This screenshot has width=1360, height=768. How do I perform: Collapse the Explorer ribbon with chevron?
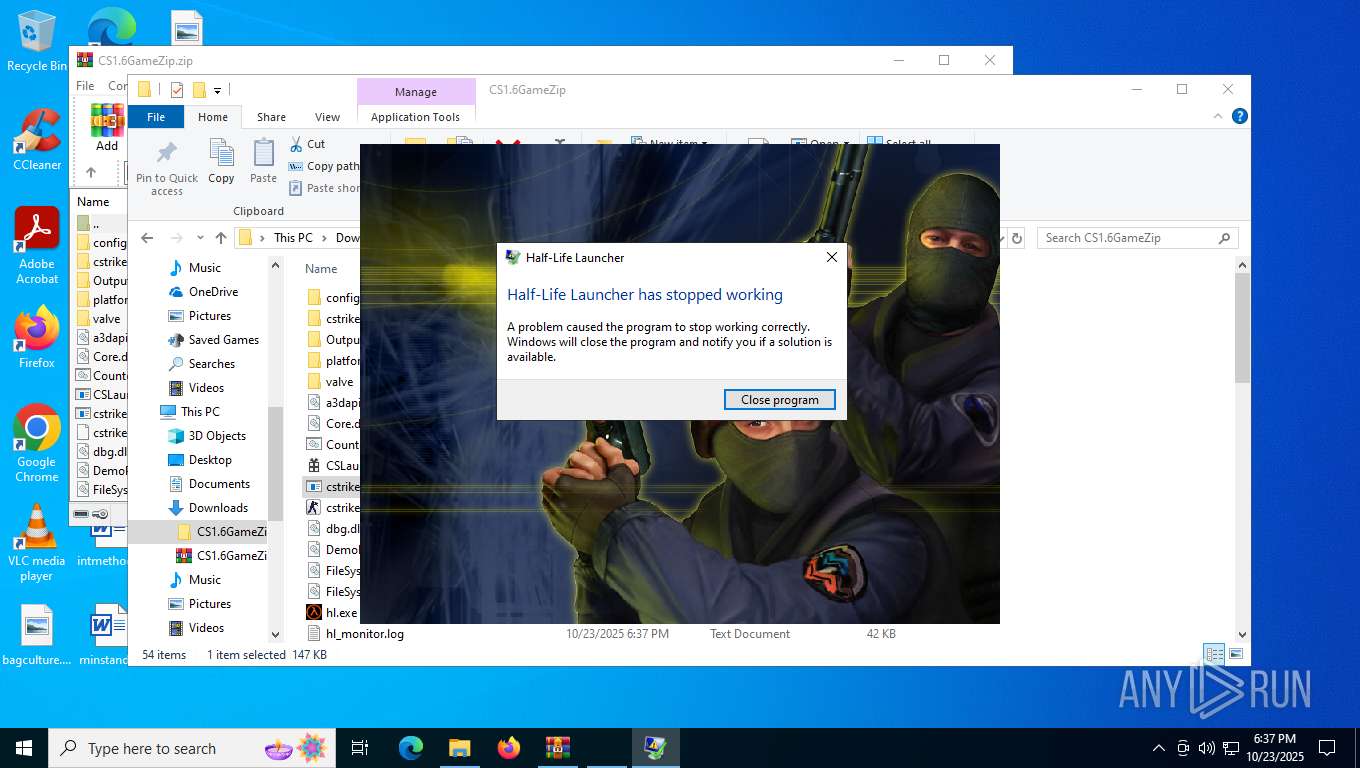pos(1218,117)
